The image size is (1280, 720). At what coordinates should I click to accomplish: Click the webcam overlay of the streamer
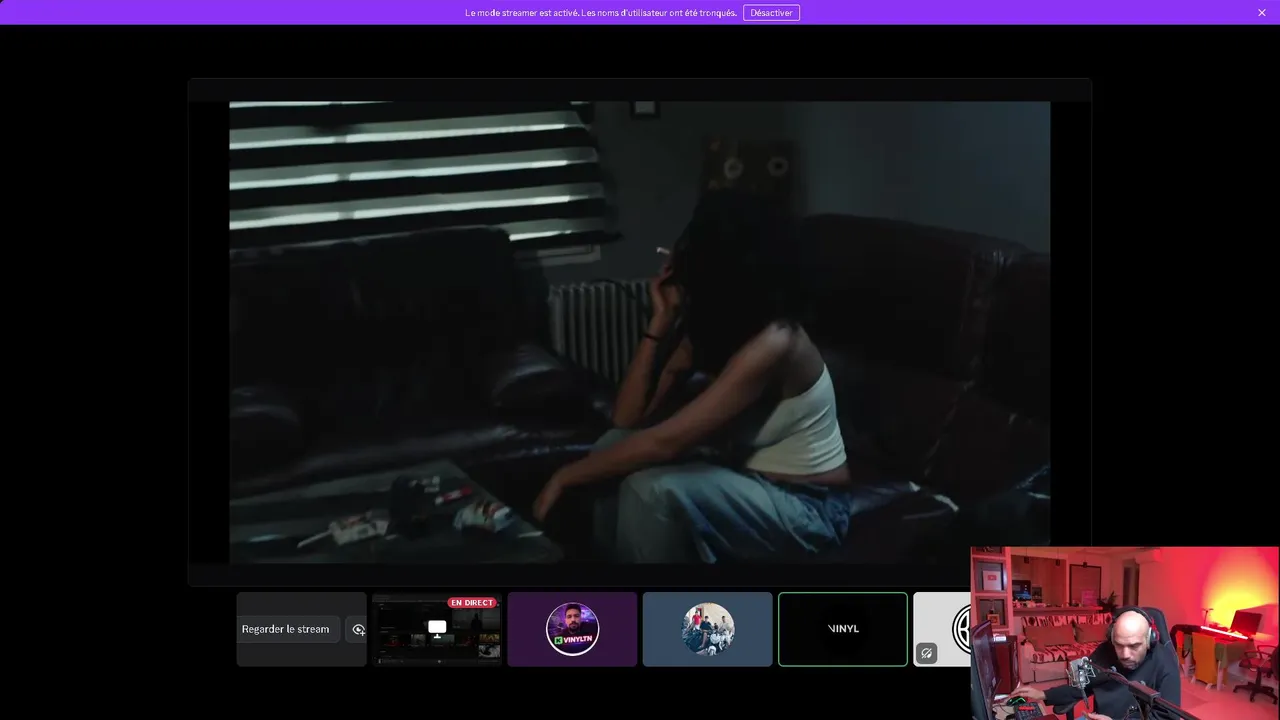click(x=1125, y=633)
